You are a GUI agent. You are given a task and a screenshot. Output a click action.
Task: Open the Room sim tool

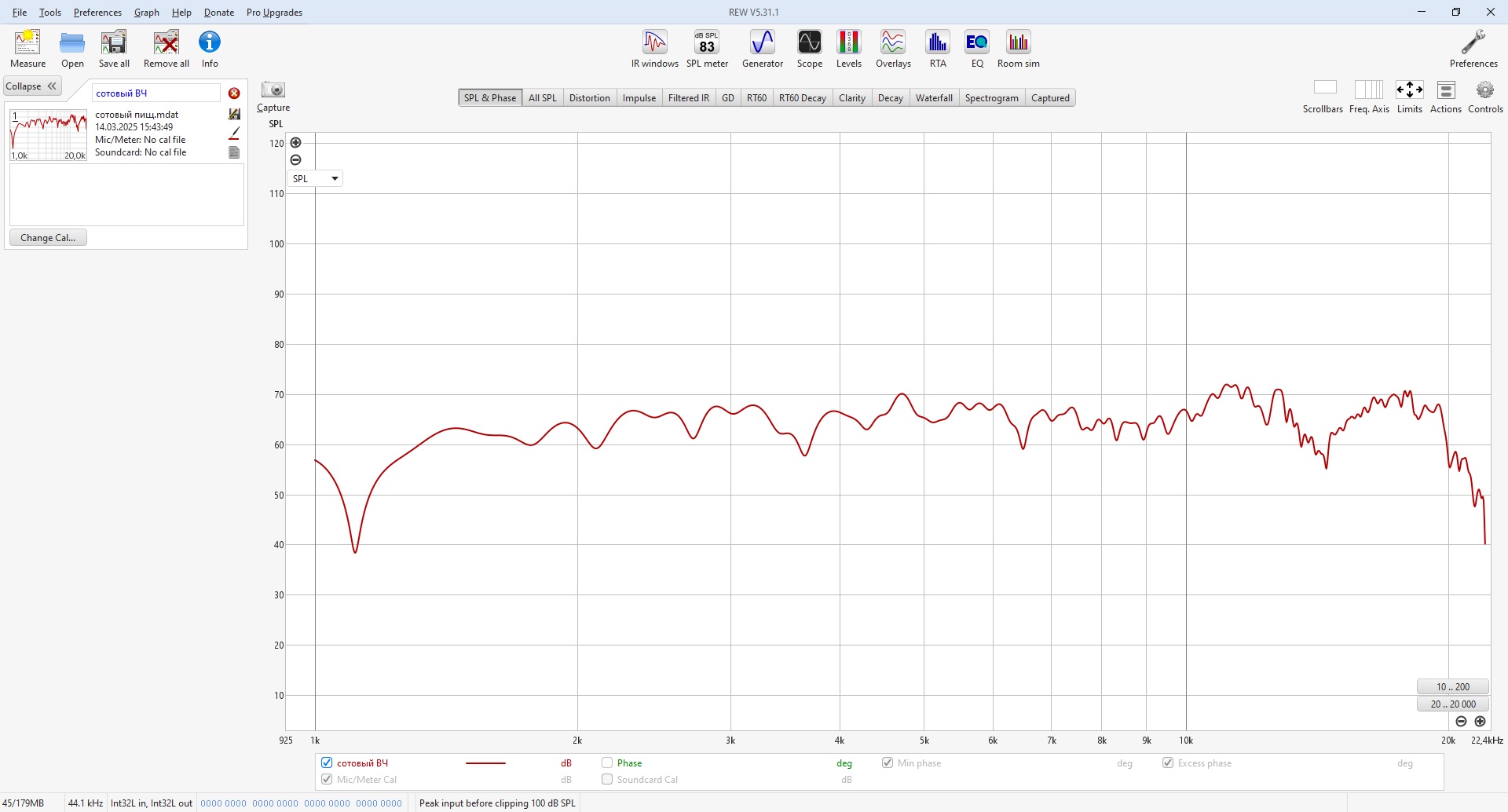[1019, 49]
